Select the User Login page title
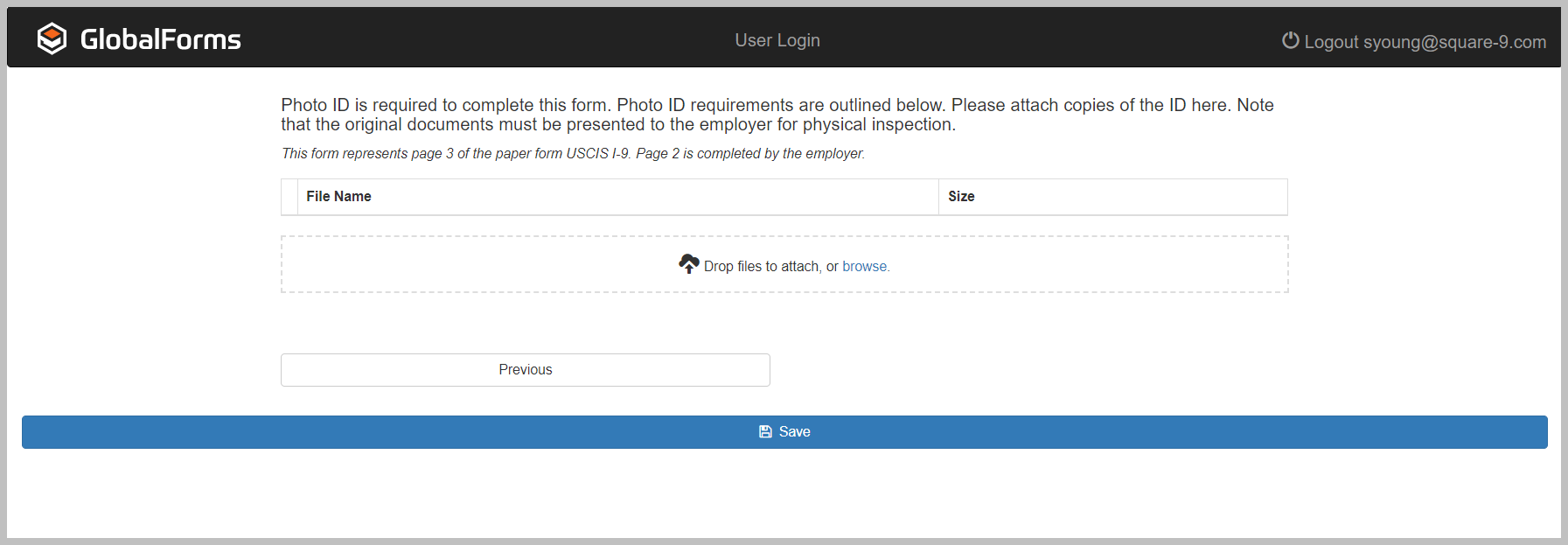Viewport: 1568px width, 545px height. point(777,40)
